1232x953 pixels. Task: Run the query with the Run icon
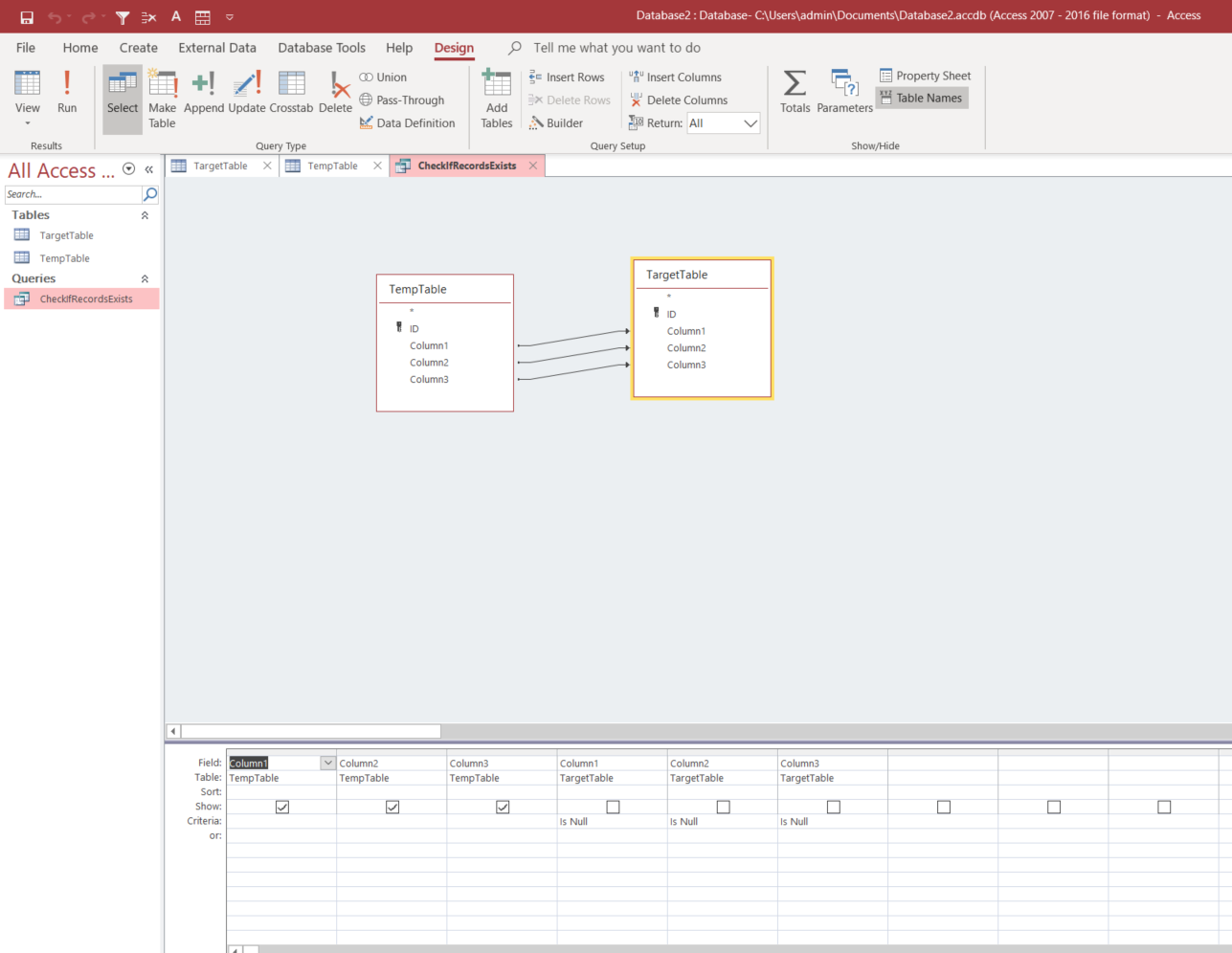click(x=67, y=92)
